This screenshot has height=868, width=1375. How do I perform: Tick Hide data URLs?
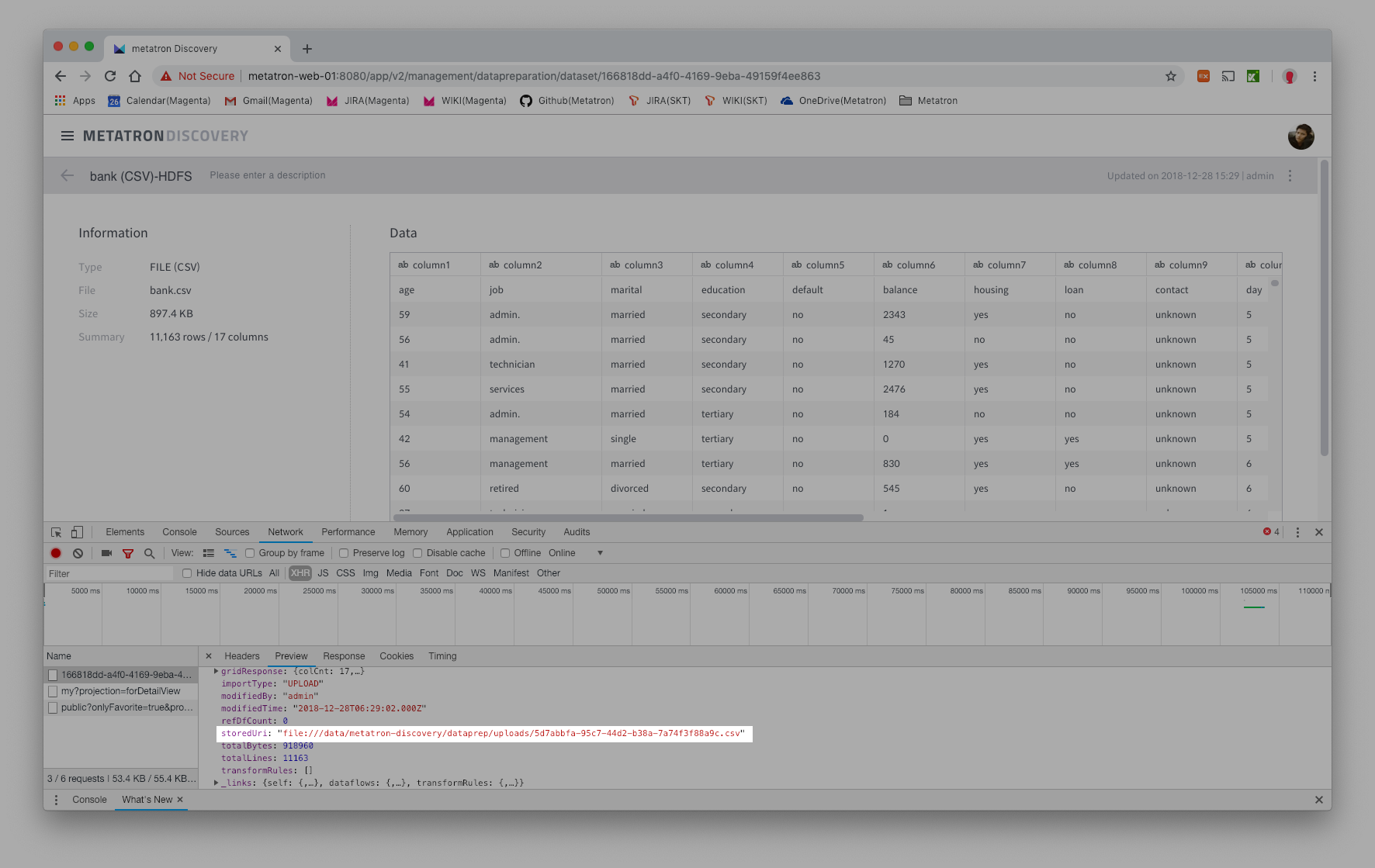(x=187, y=573)
